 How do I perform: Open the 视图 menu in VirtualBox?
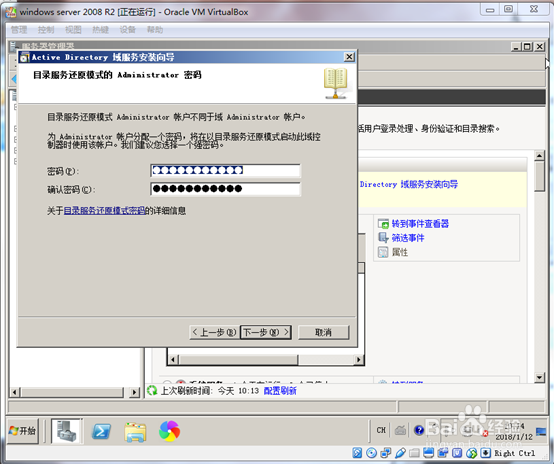[73, 30]
